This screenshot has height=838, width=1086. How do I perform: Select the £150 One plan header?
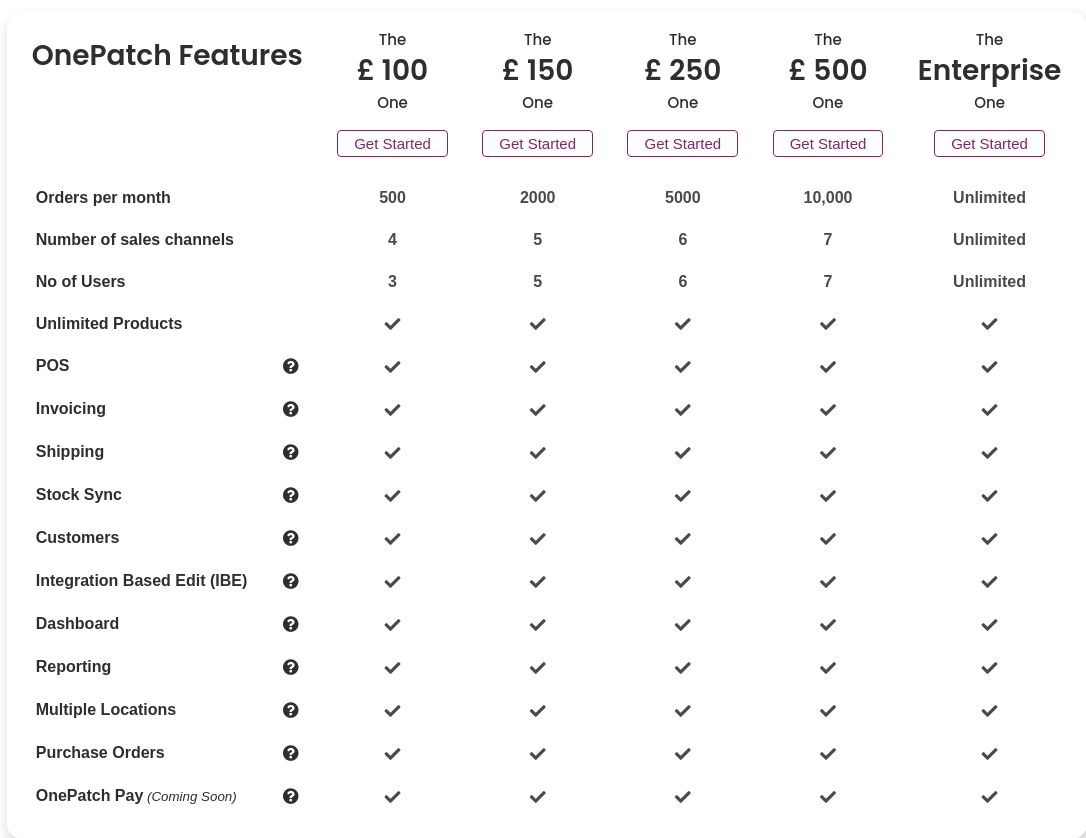[x=537, y=70]
